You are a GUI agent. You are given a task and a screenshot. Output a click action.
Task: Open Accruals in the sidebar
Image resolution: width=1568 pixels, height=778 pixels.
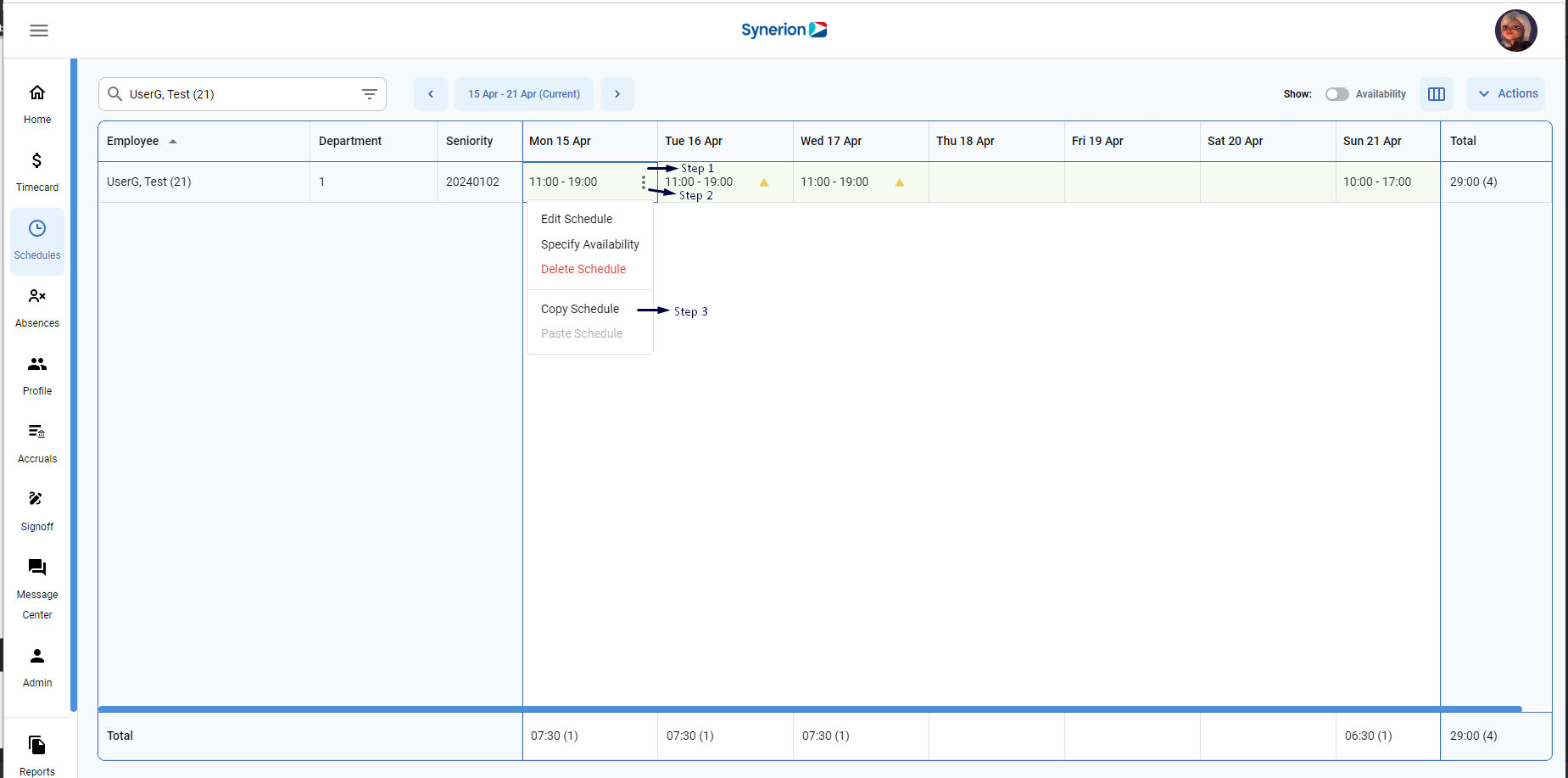point(37,444)
